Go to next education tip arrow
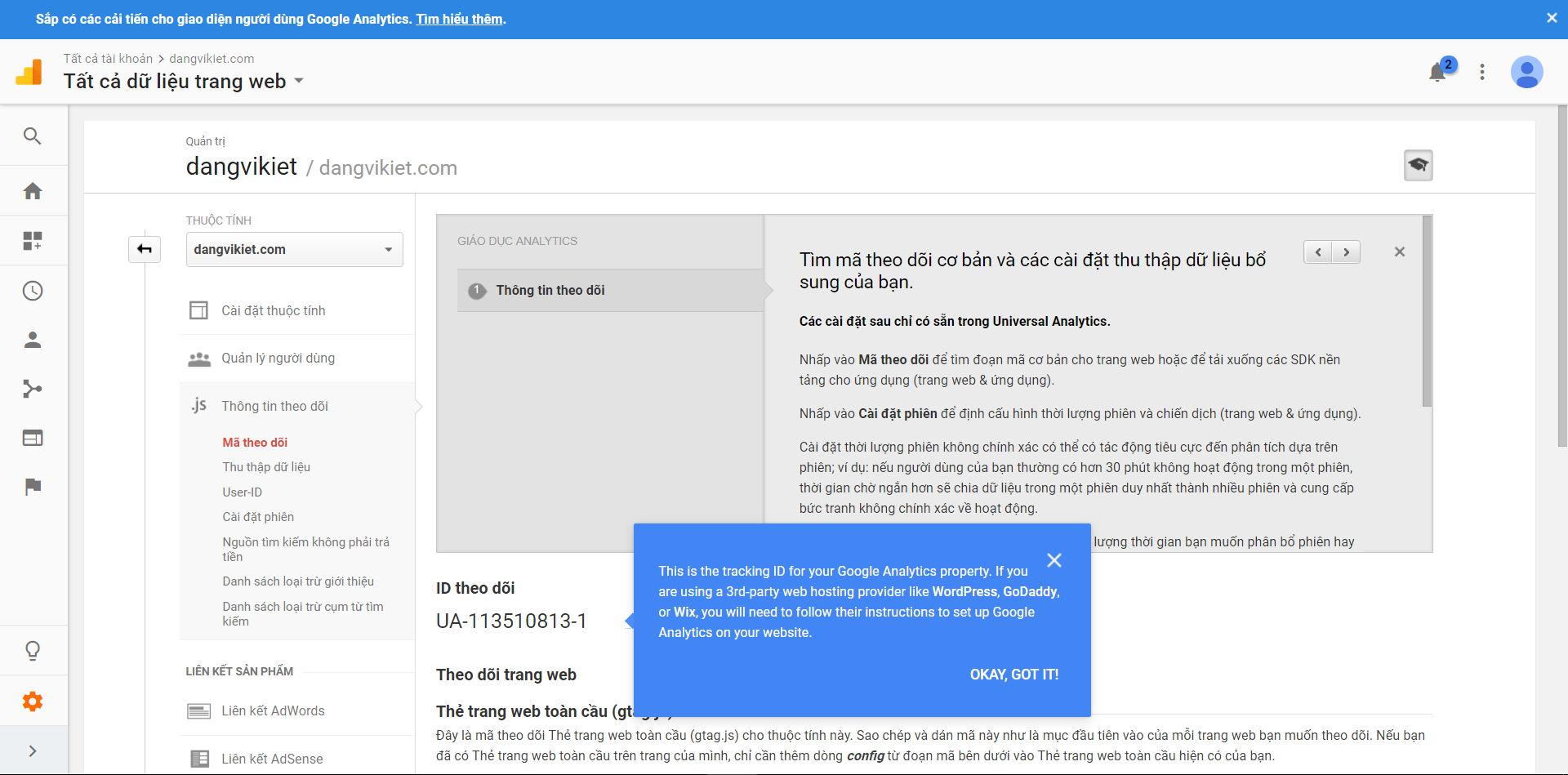The width and height of the screenshot is (1568, 775). point(1346,252)
